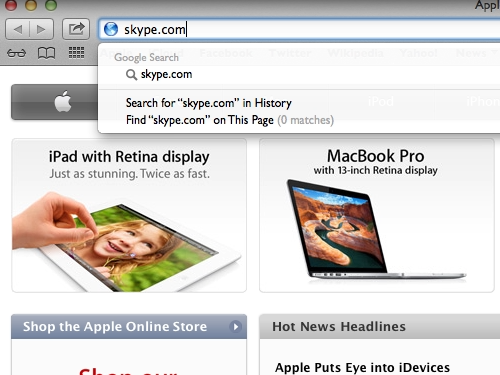Click the globe icon in address bar
500x375 pixels.
click(x=111, y=29)
